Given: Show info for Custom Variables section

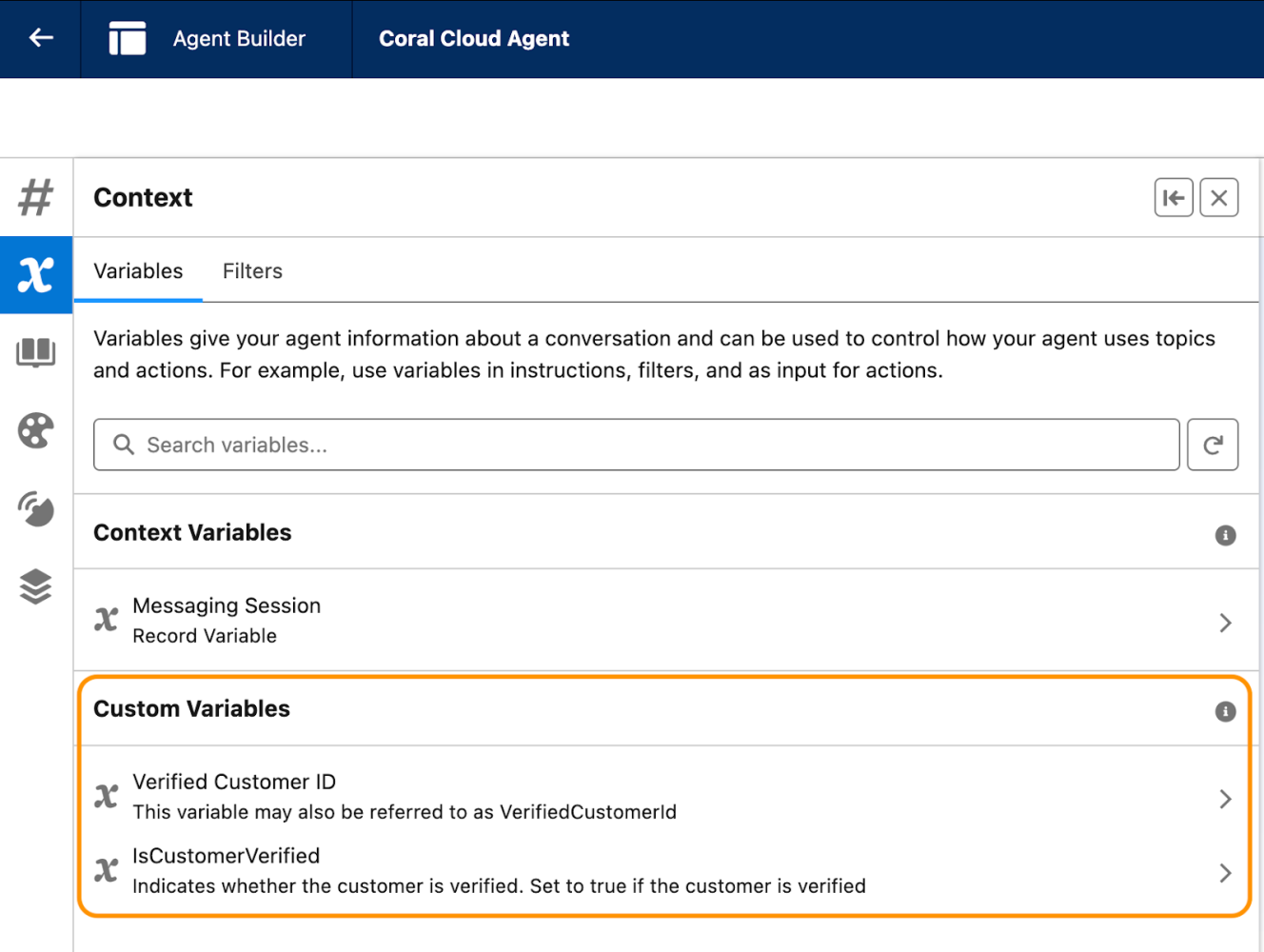Looking at the screenshot, I should click(1225, 711).
